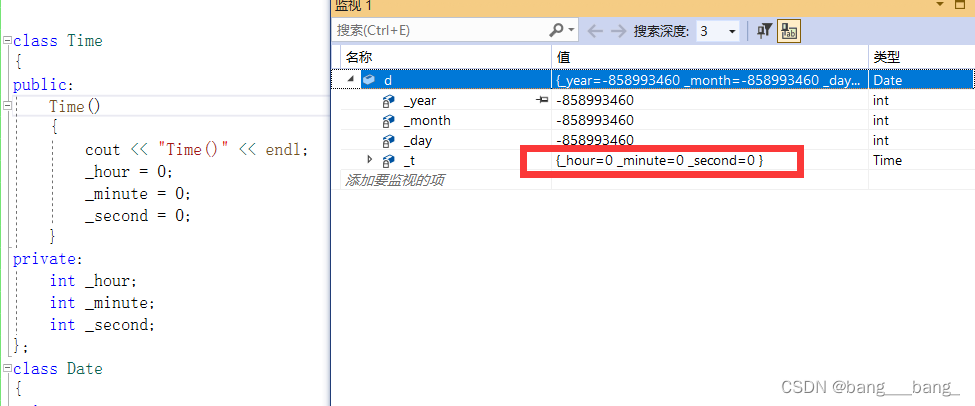This screenshot has width=975, height=406.
Task: Click the pin icon on the _year row
Action: [542, 99]
